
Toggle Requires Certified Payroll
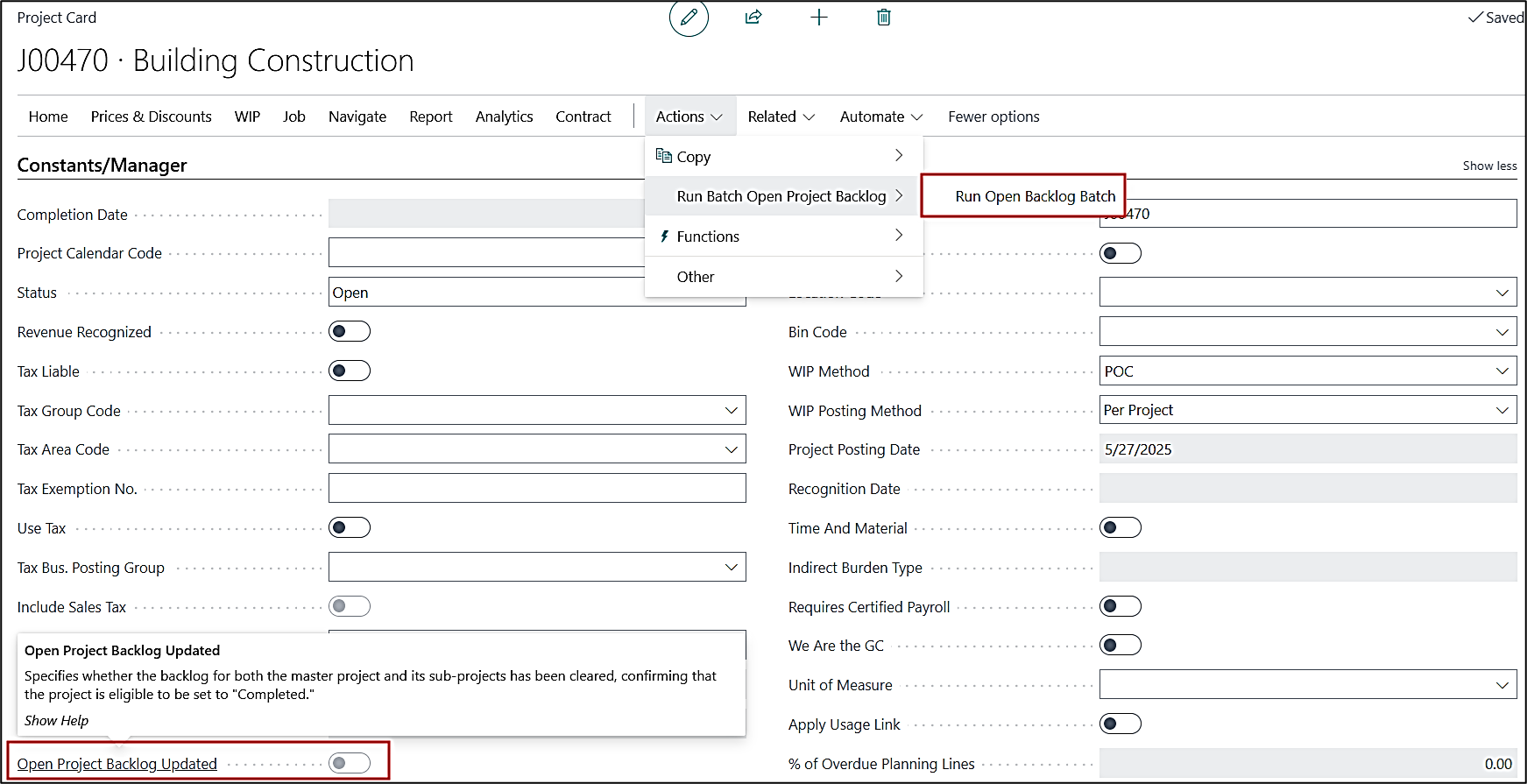[x=1120, y=606]
